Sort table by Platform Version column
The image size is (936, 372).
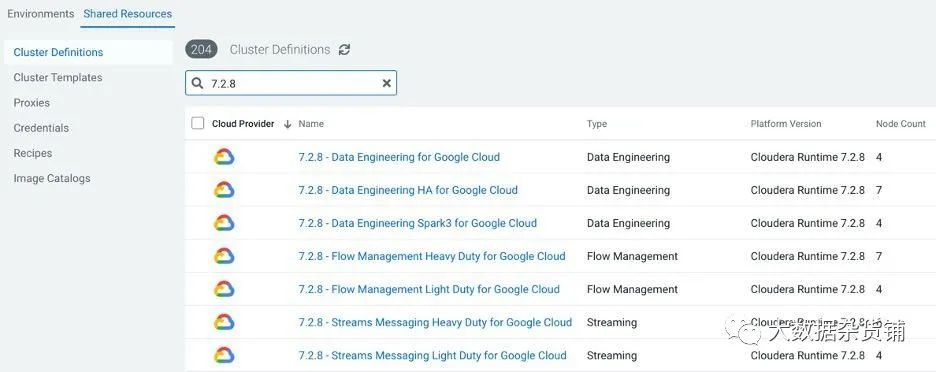click(786, 124)
